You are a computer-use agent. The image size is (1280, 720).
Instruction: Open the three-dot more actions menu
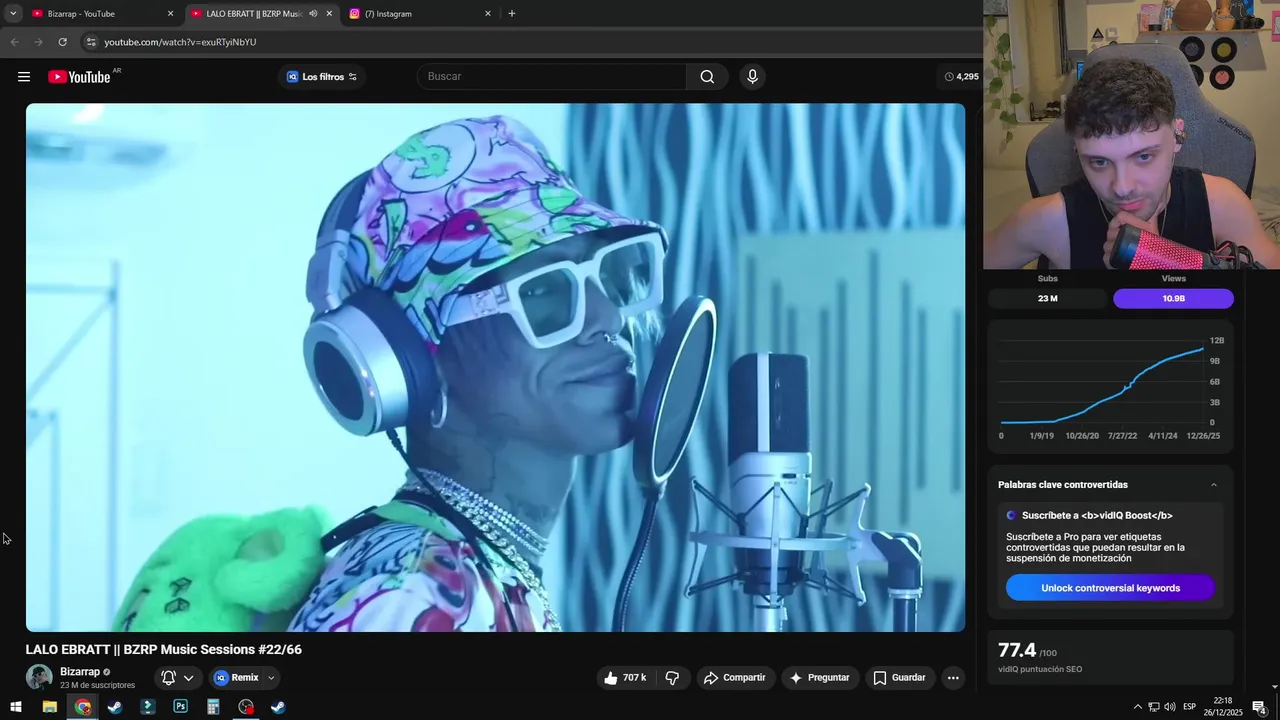coord(953,678)
